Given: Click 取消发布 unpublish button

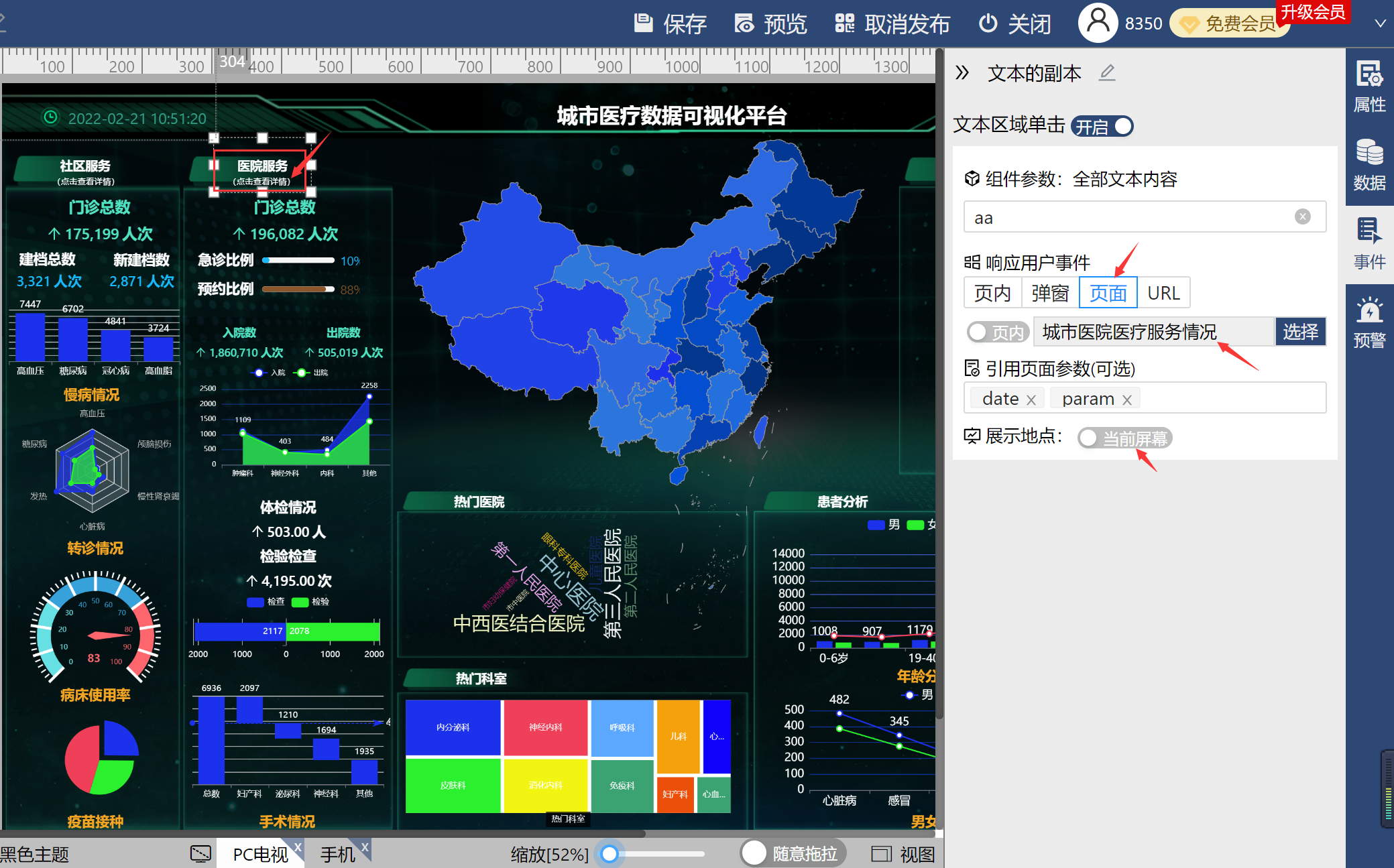Looking at the screenshot, I should 892,24.
